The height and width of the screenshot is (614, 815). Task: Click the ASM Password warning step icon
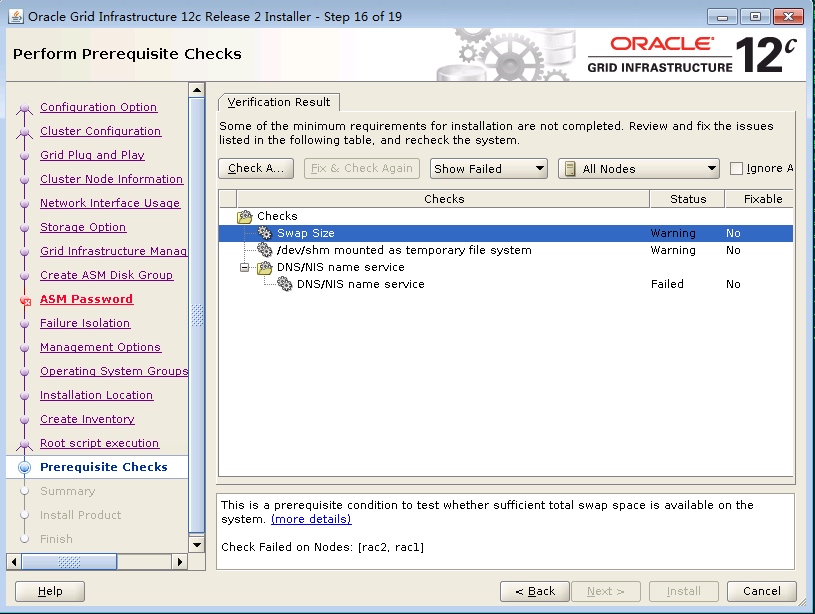25,299
